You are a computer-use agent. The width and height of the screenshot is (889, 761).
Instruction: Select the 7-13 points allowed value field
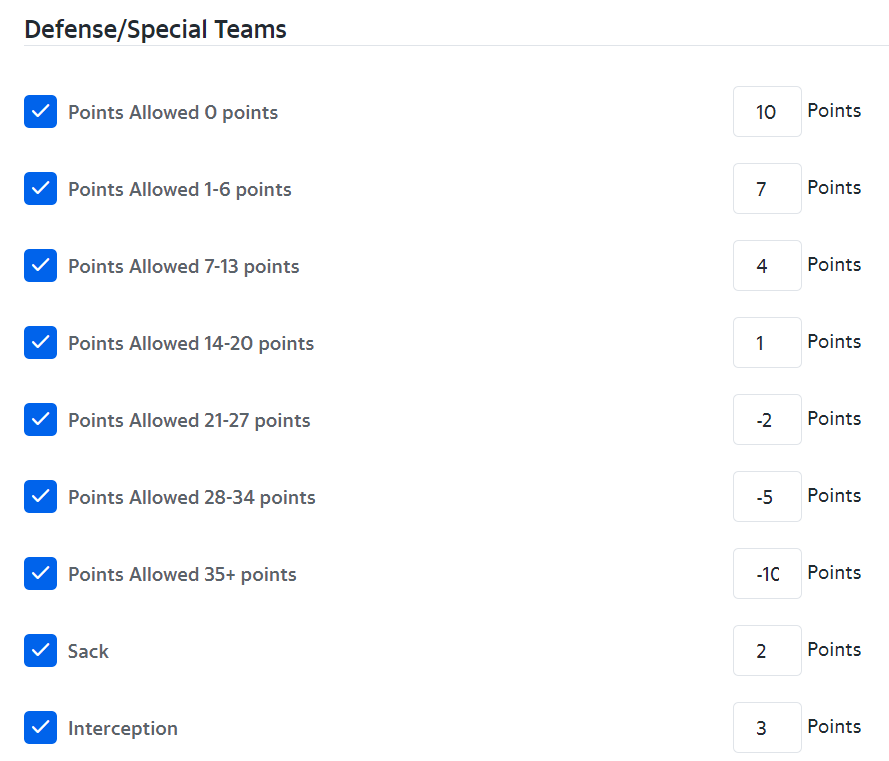[x=766, y=266]
